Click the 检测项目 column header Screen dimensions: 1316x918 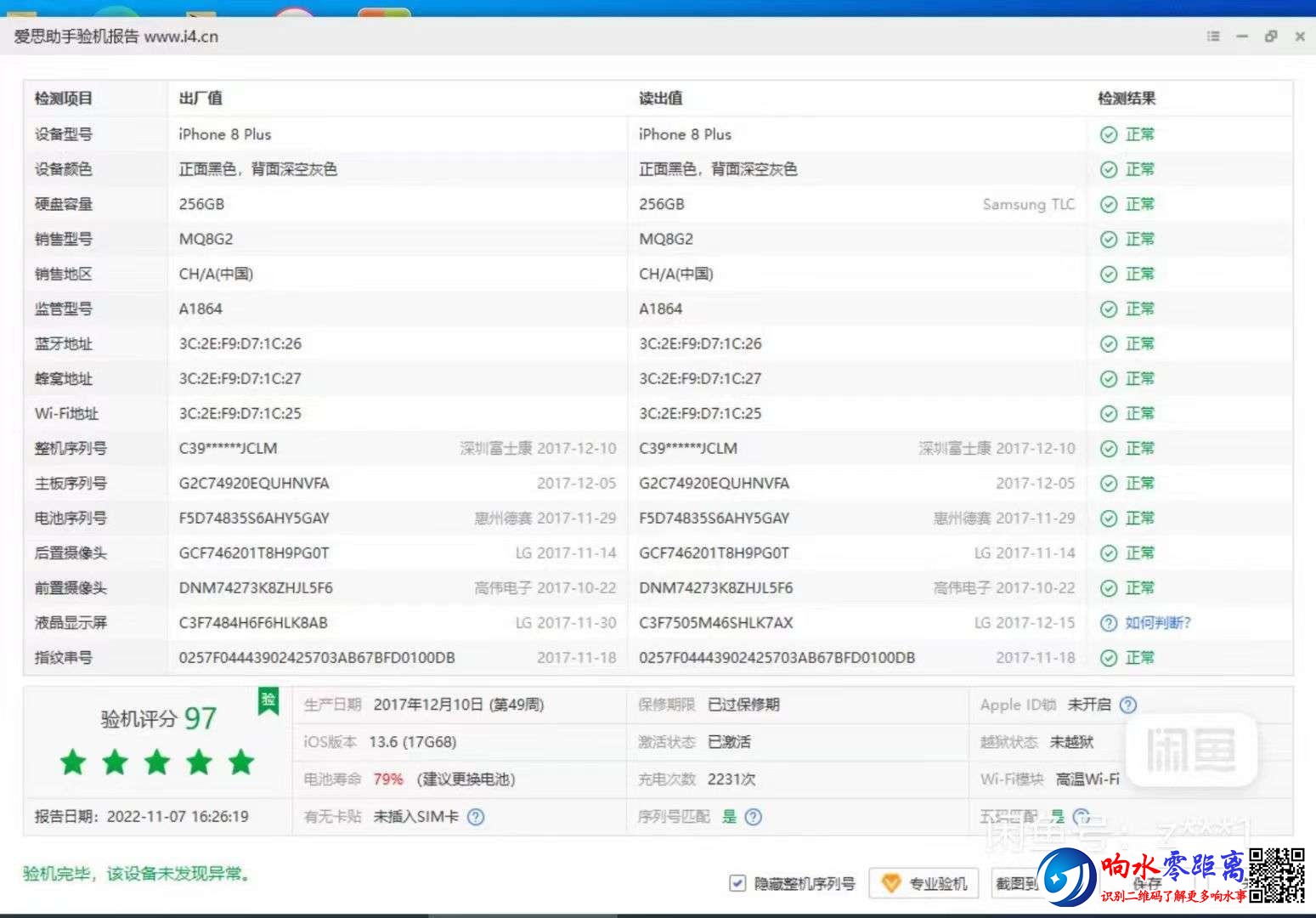[x=64, y=99]
